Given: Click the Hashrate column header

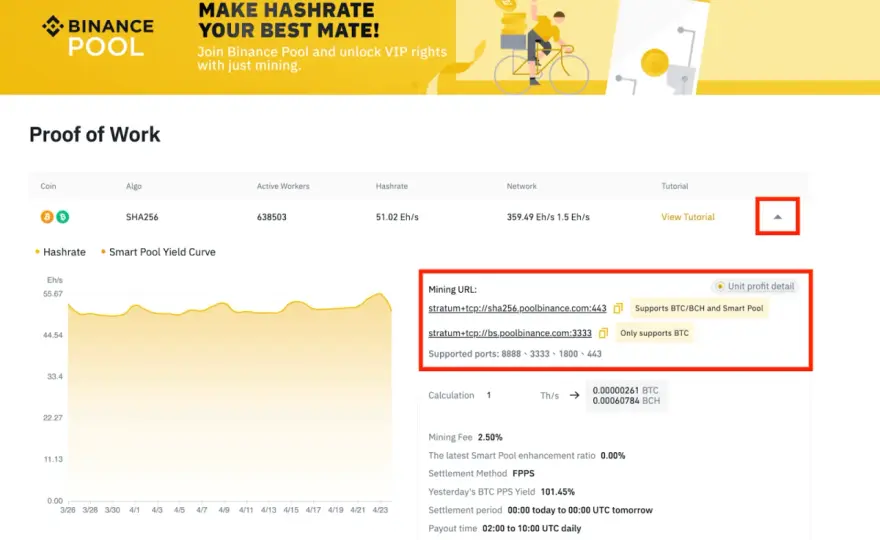Looking at the screenshot, I should click(392, 186).
